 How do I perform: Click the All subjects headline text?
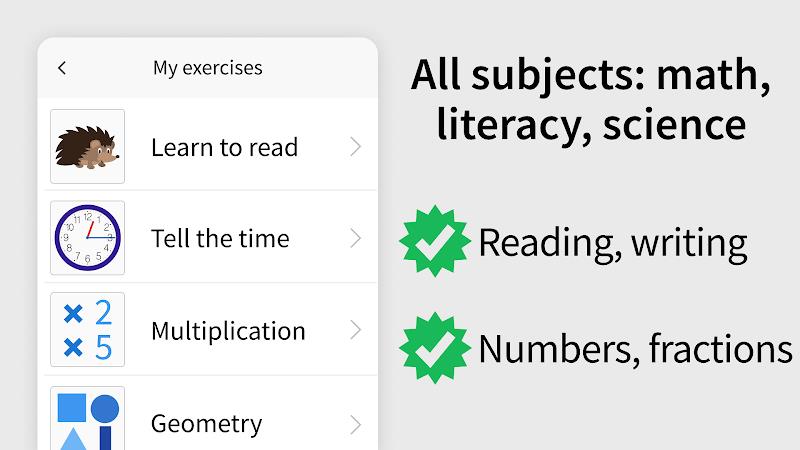591,76
